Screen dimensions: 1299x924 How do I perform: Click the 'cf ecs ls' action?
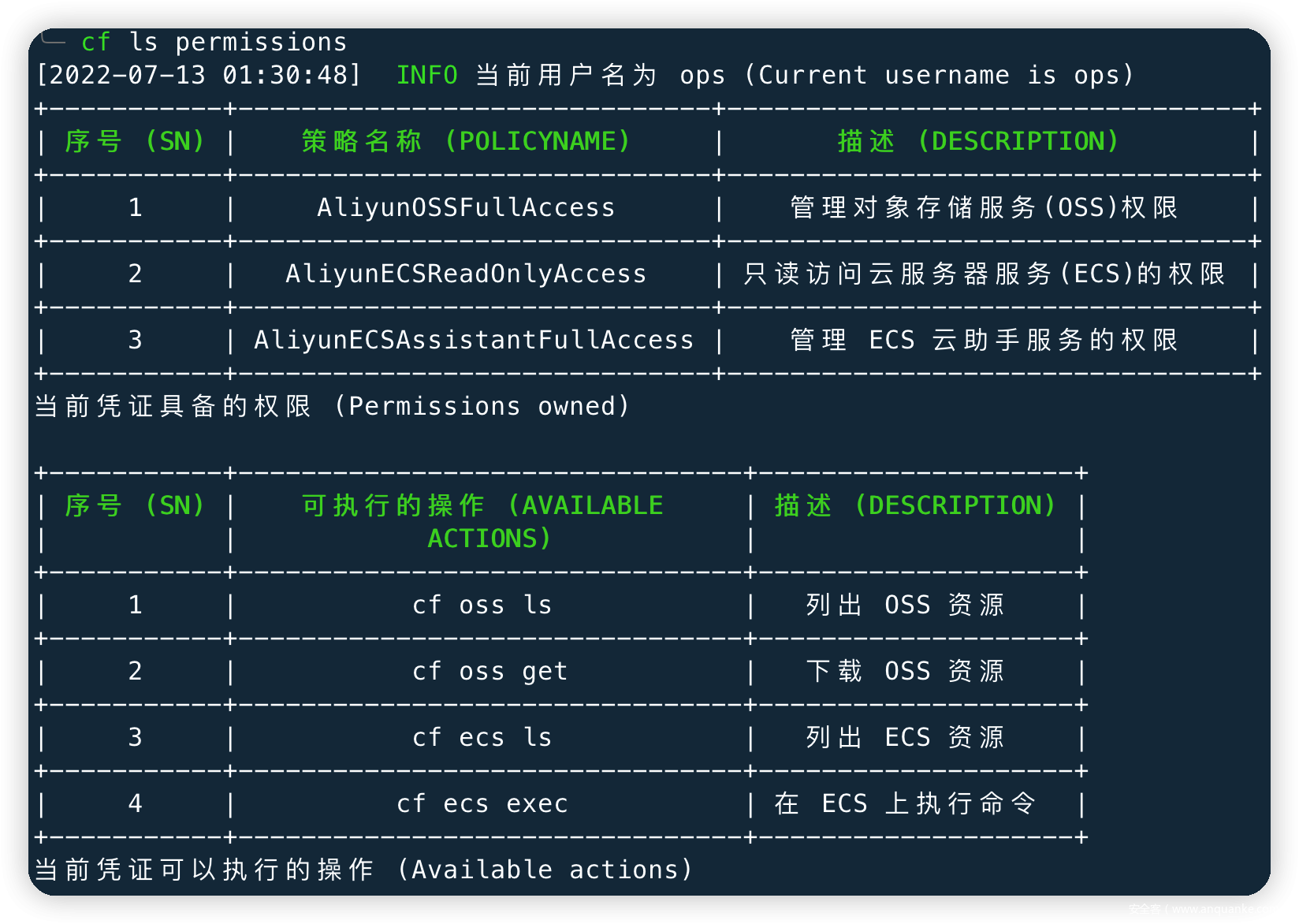(x=482, y=737)
